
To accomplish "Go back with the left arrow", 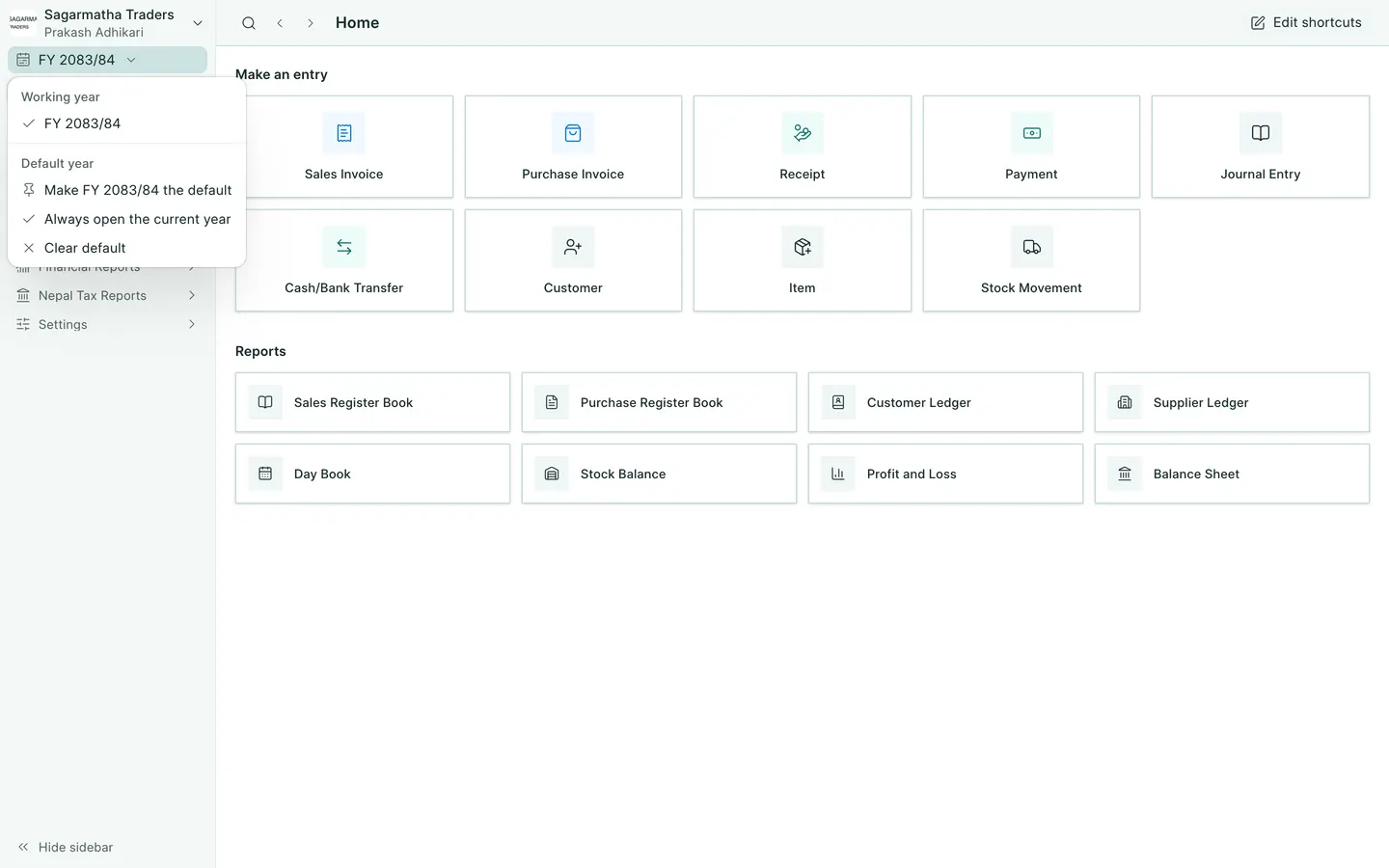I will pos(280,23).
